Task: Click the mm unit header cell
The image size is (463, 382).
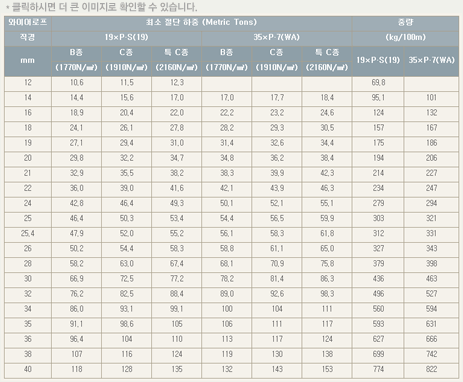Action: point(28,61)
